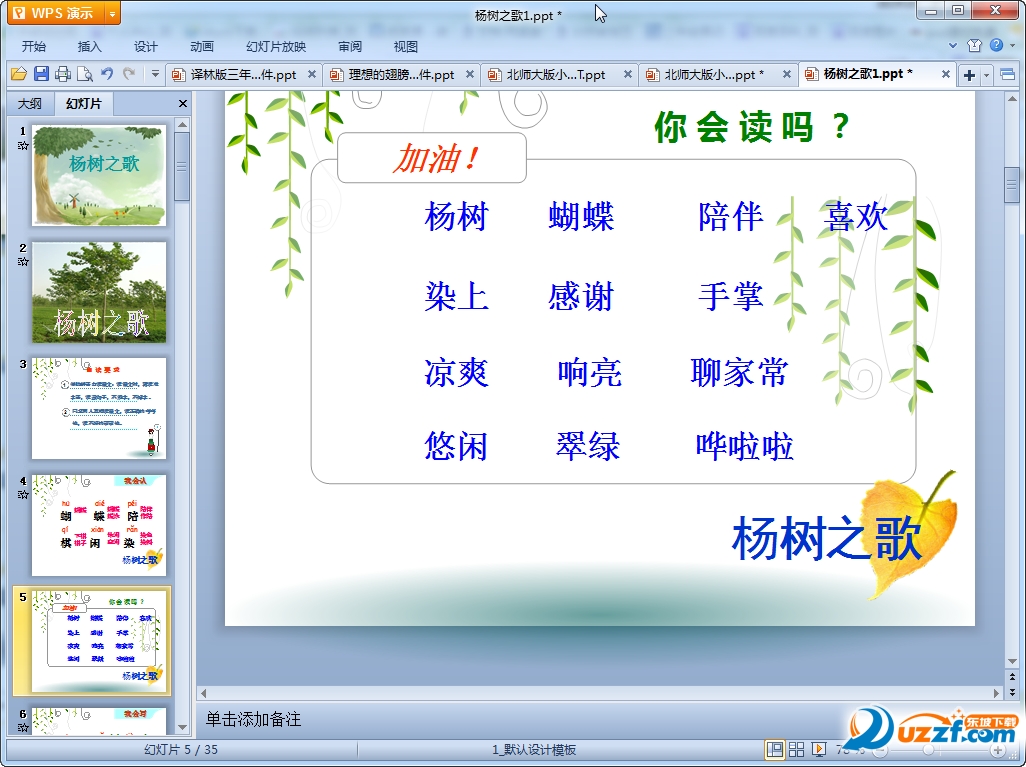Close the slide thumbnail pane
This screenshot has width=1026, height=767.
click(183, 103)
